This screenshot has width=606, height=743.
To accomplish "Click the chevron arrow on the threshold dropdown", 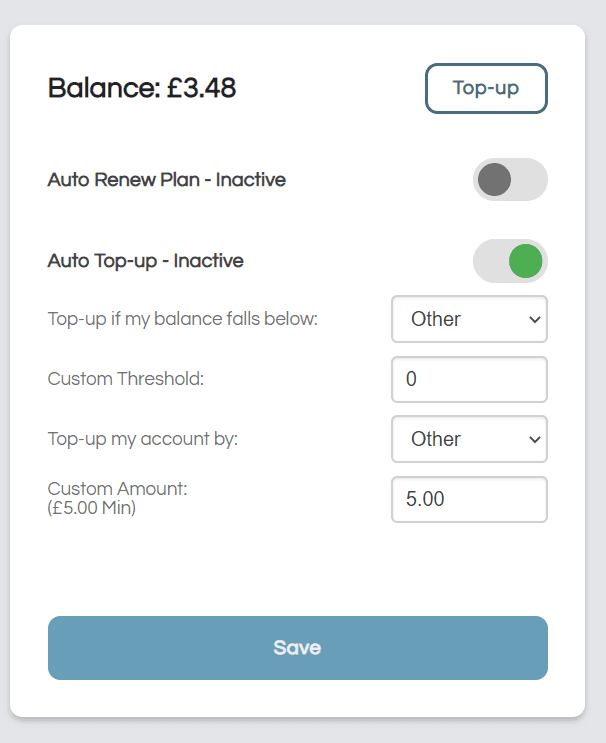I will pyautogui.click(x=534, y=319).
